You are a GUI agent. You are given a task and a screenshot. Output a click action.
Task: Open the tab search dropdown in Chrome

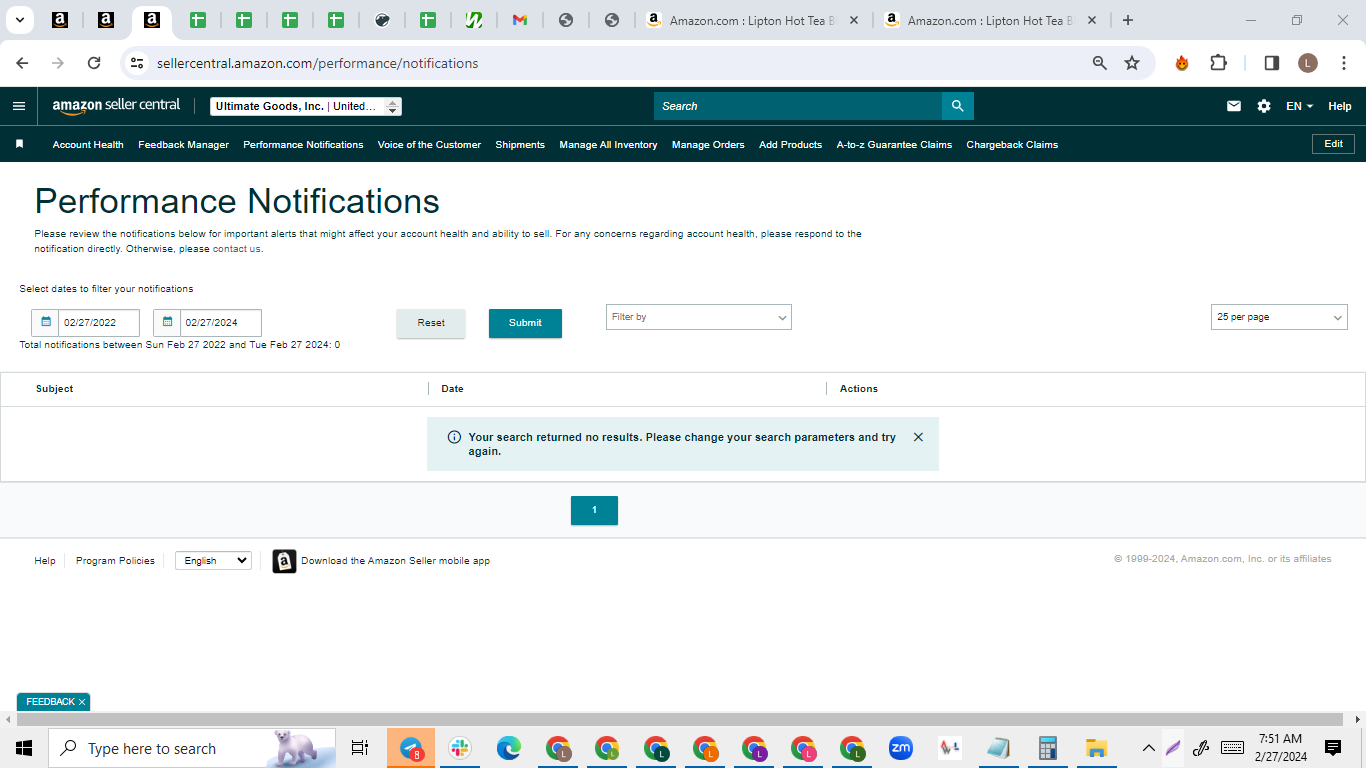tap(19, 20)
